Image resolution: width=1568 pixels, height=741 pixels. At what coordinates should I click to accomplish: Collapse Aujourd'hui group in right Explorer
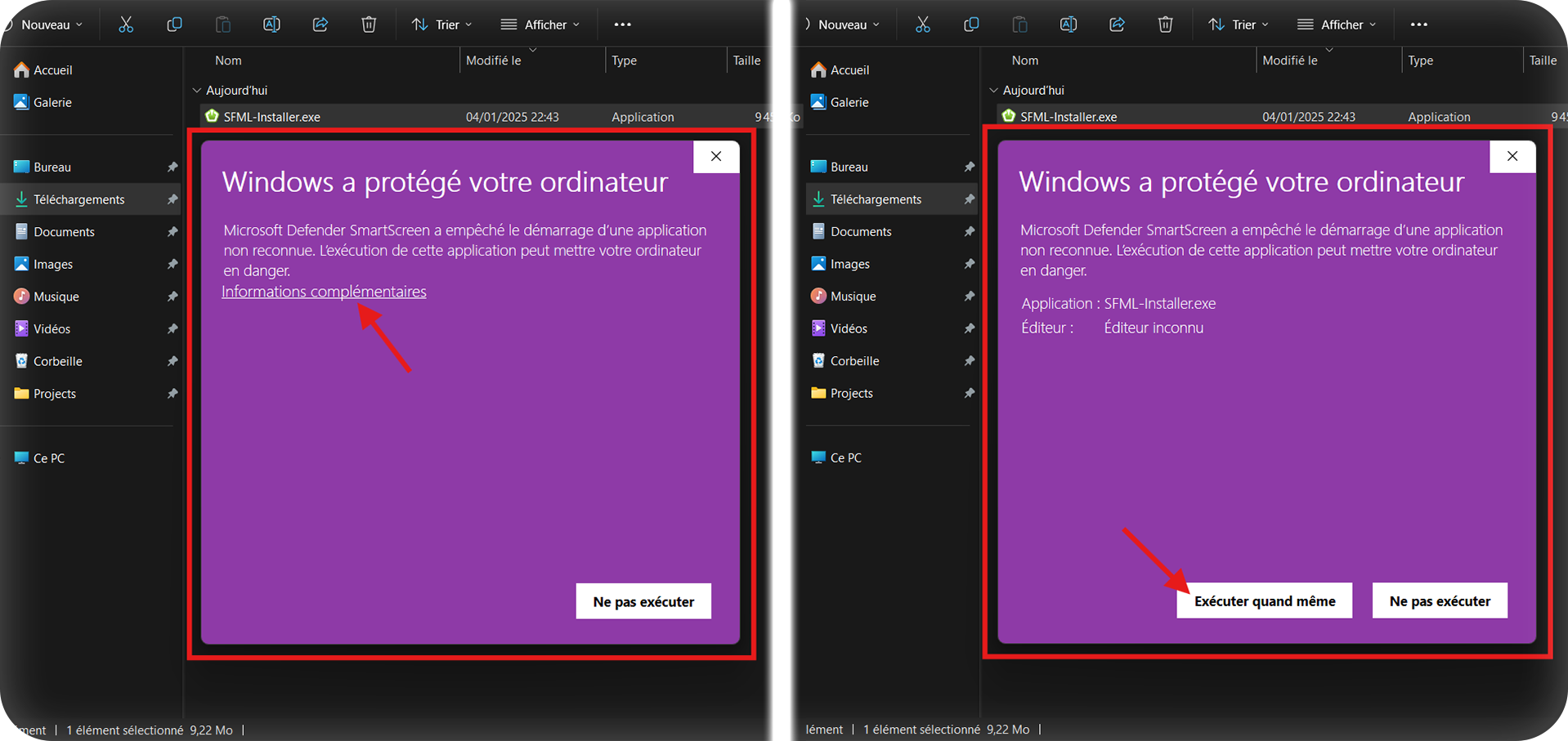[994, 91]
